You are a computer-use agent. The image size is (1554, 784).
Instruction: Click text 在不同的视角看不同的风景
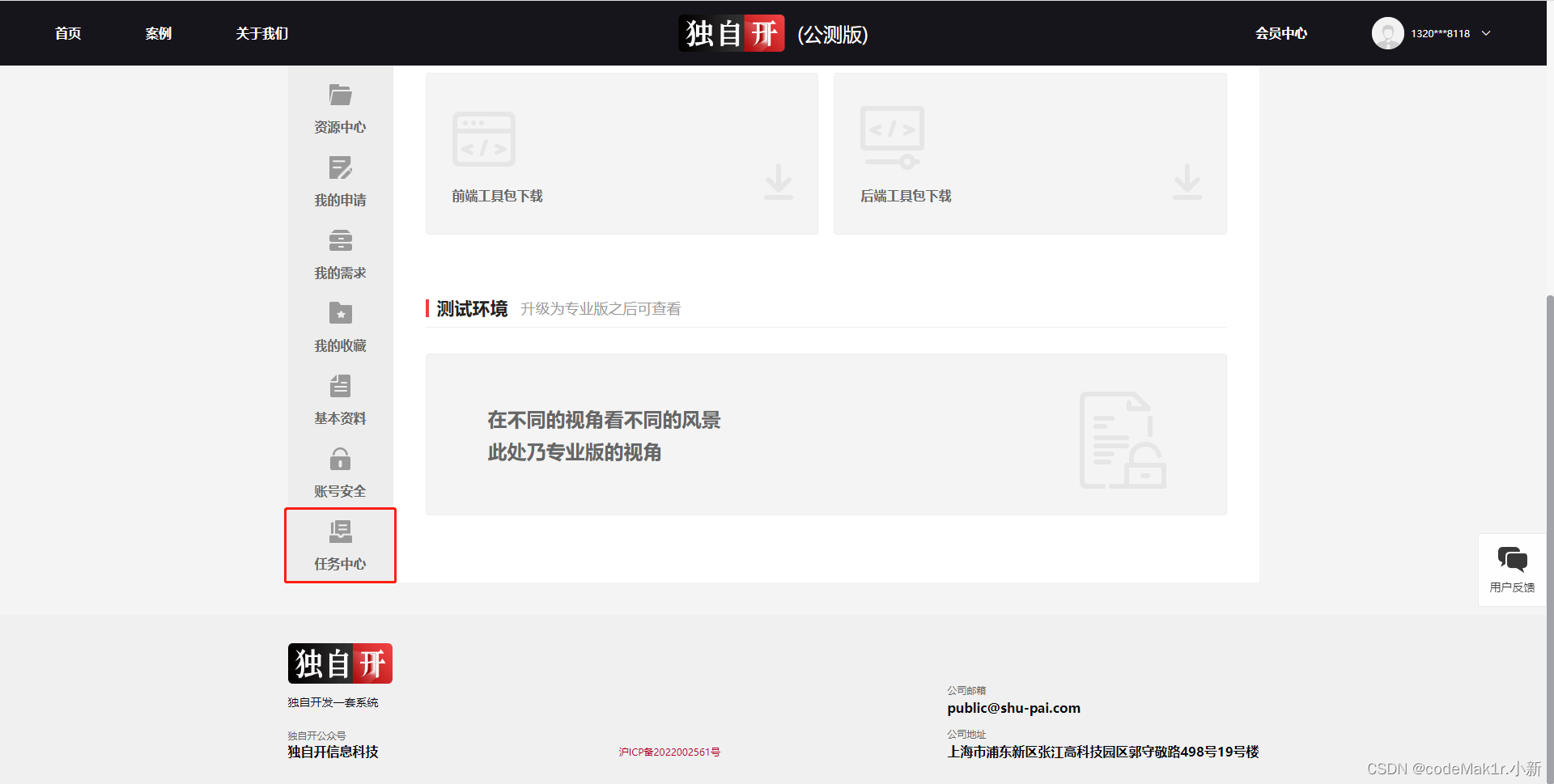coord(604,420)
